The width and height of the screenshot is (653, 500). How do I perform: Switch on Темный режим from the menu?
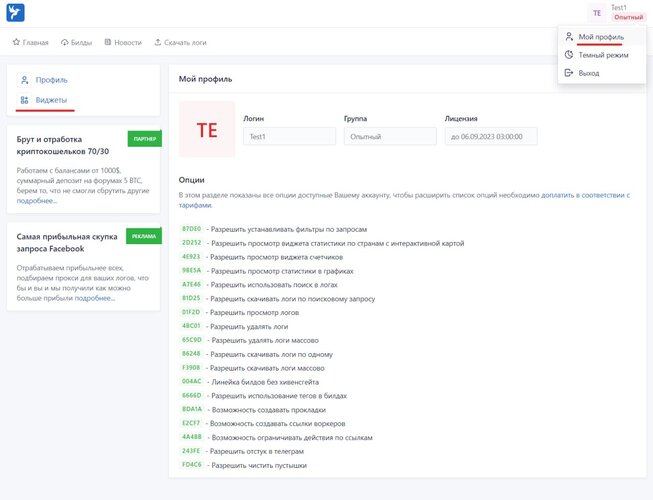coord(602,55)
